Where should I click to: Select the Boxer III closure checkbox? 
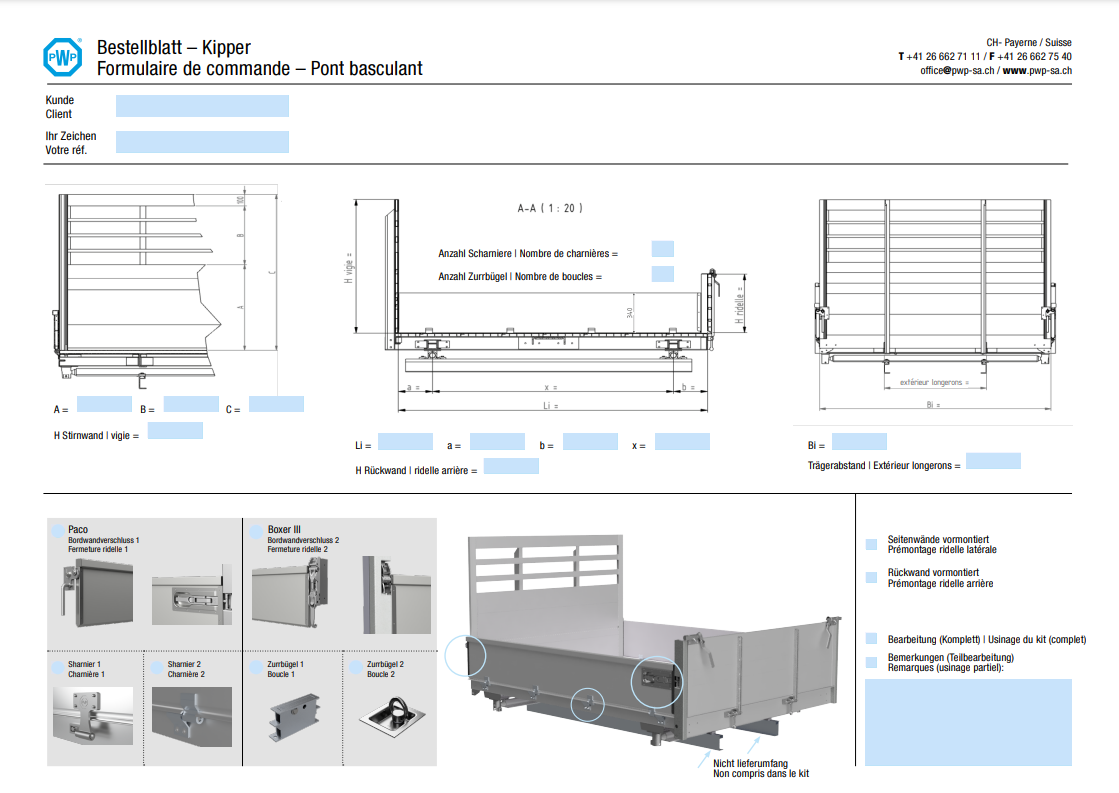click(x=256, y=529)
